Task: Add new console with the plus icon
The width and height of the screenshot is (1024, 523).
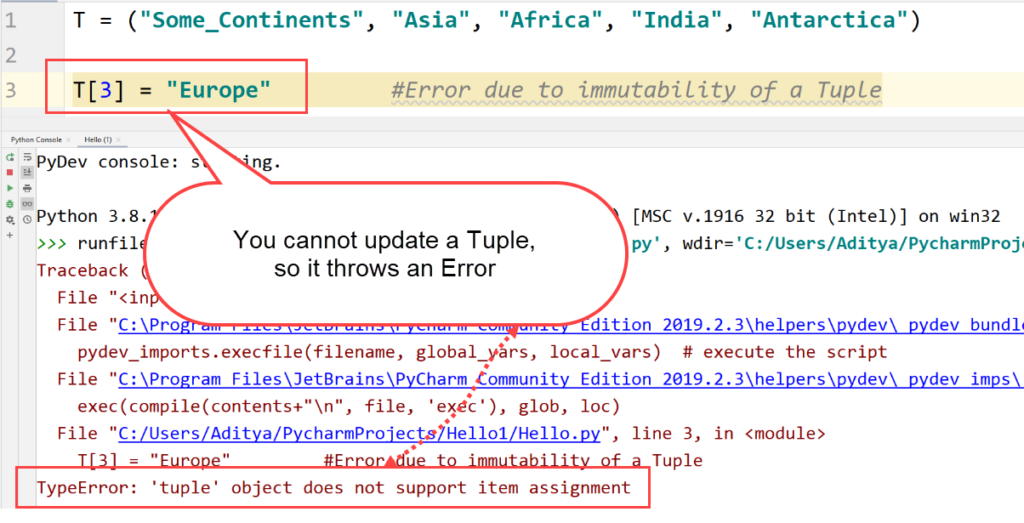Action: (10, 235)
